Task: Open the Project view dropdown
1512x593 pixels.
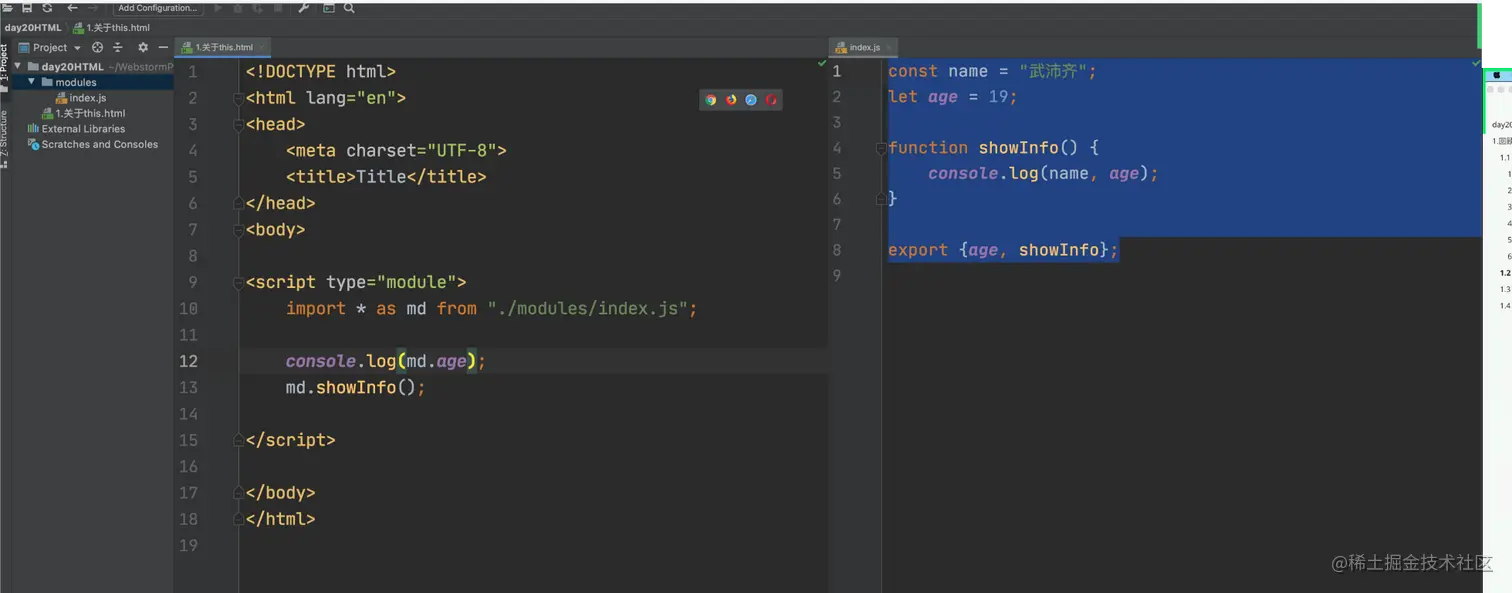Action: coord(50,47)
